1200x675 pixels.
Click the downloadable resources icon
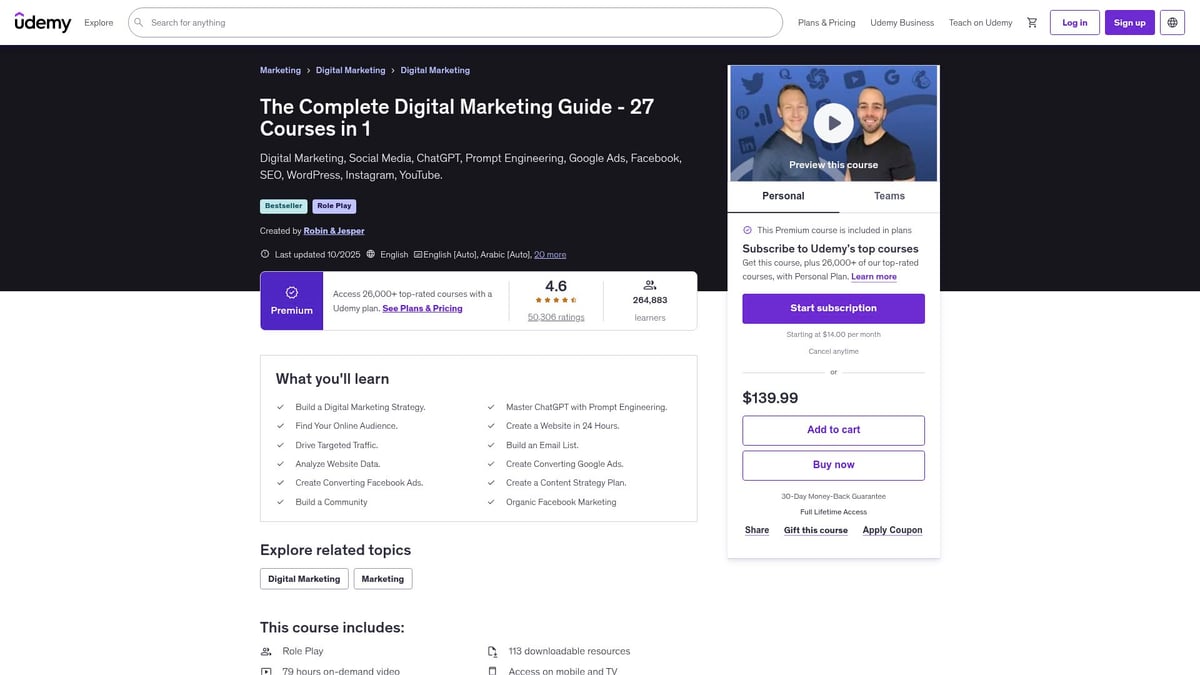click(x=491, y=651)
